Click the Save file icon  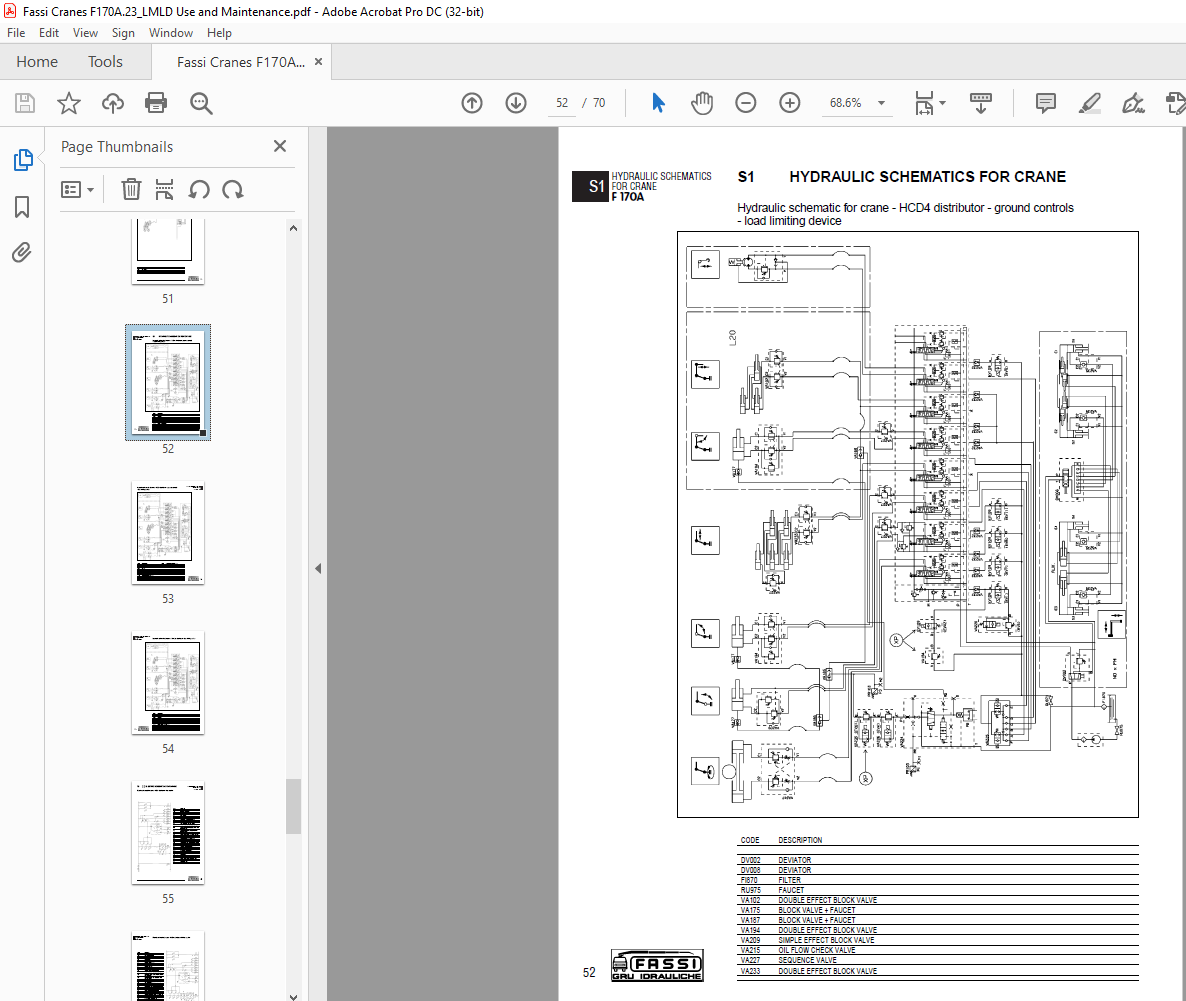25,103
